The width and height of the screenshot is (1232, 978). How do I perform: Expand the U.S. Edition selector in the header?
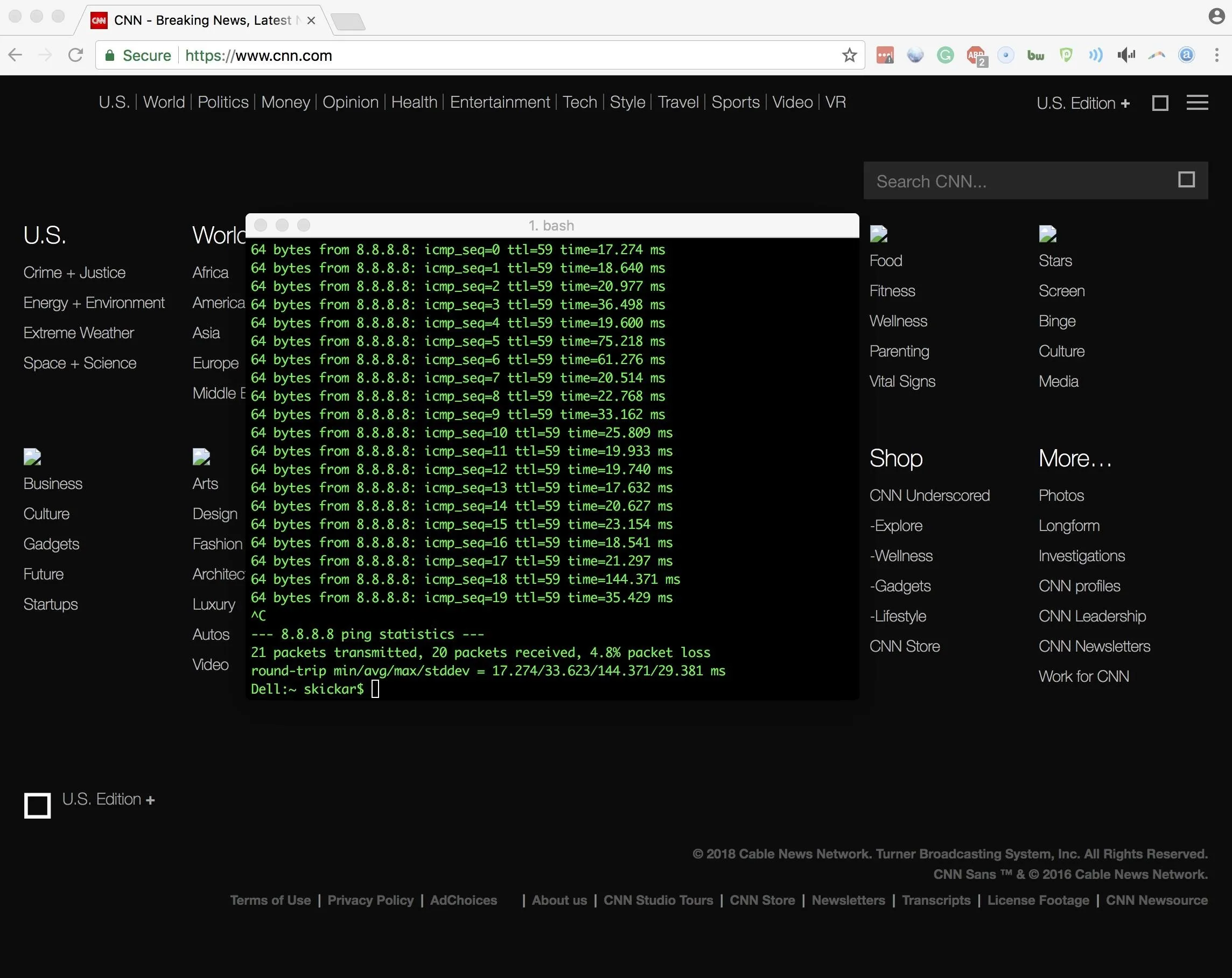[x=1083, y=103]
